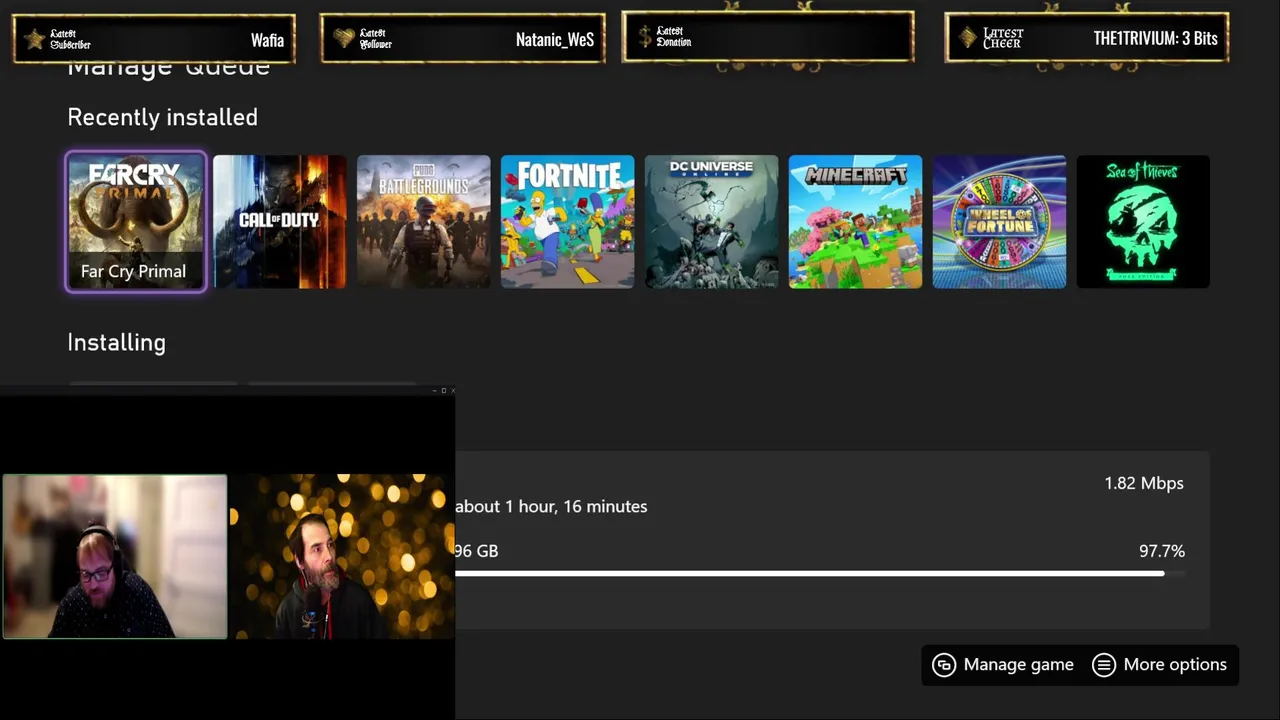Viewport: 1280px width, 720px height.
Task: Open the Minecraft game tile
Action: pos(855,222)
